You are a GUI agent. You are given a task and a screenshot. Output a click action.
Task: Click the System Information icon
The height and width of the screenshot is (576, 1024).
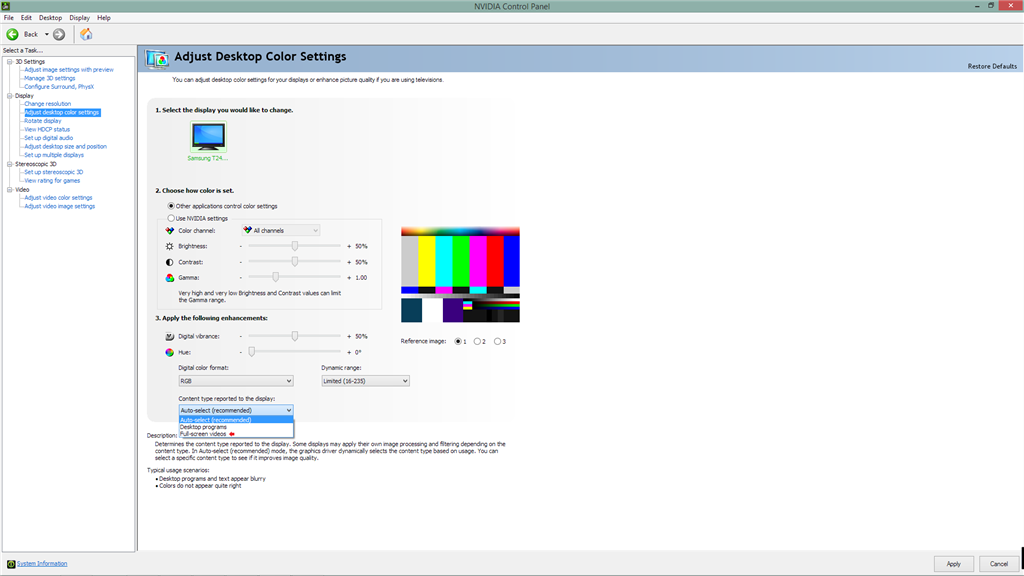10,564
